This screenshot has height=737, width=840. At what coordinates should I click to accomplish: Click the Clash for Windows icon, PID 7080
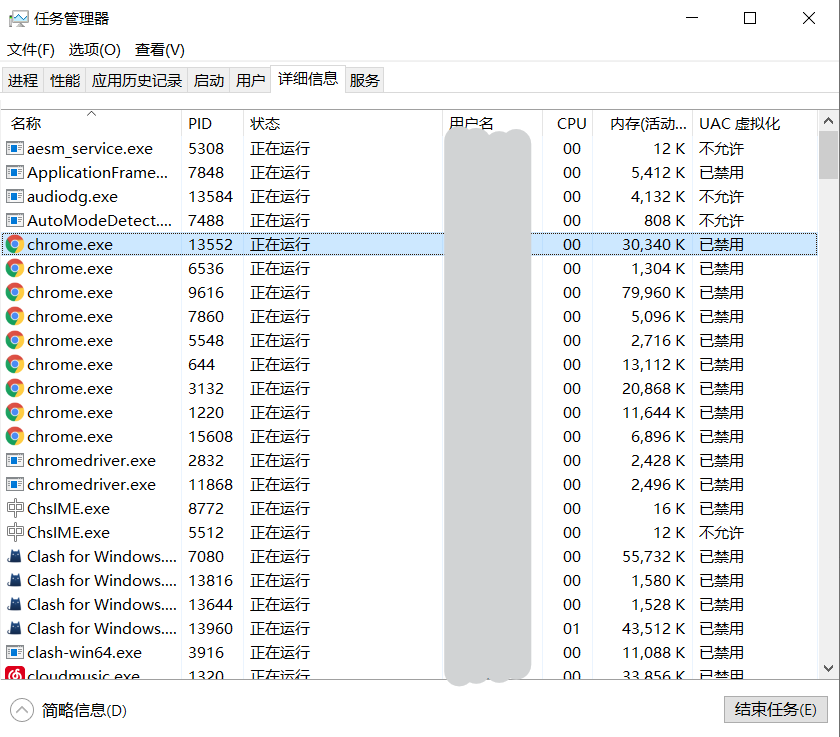click(15, 556)
